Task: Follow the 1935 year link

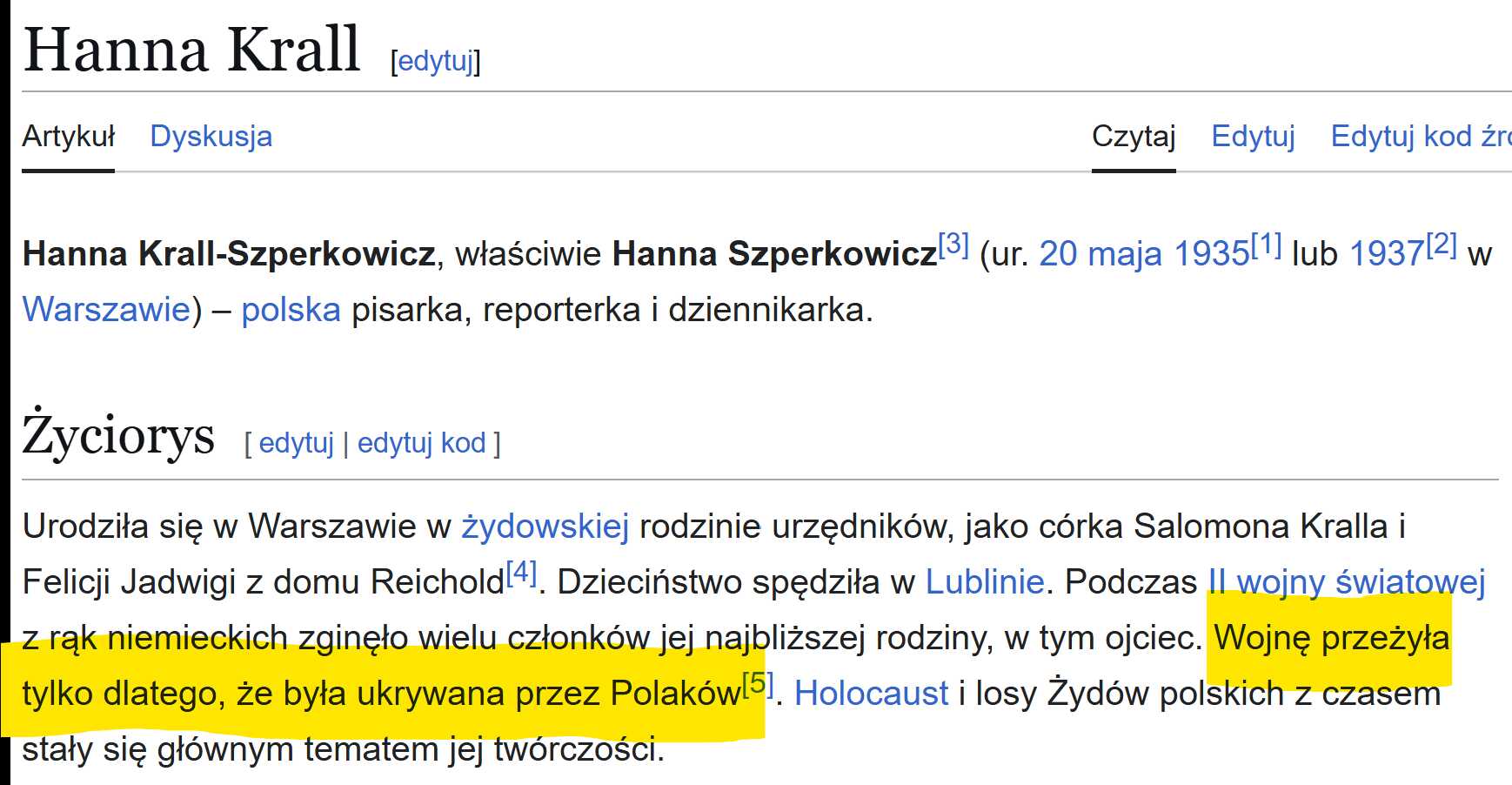Action: pyautogui.click(x=1212, y=254)
